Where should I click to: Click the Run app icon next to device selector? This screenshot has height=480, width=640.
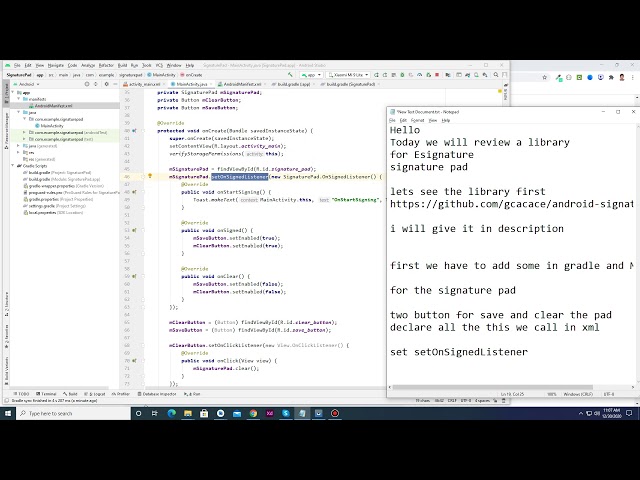[x=376, y=75]
